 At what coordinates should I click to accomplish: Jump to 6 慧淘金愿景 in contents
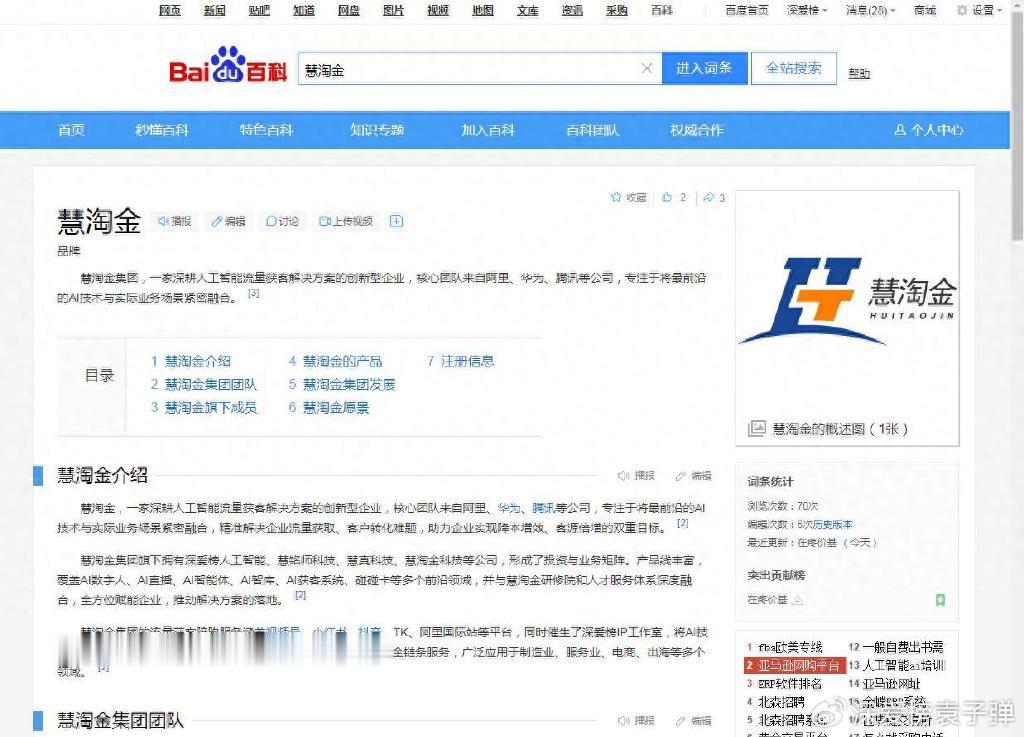[329, 407]
